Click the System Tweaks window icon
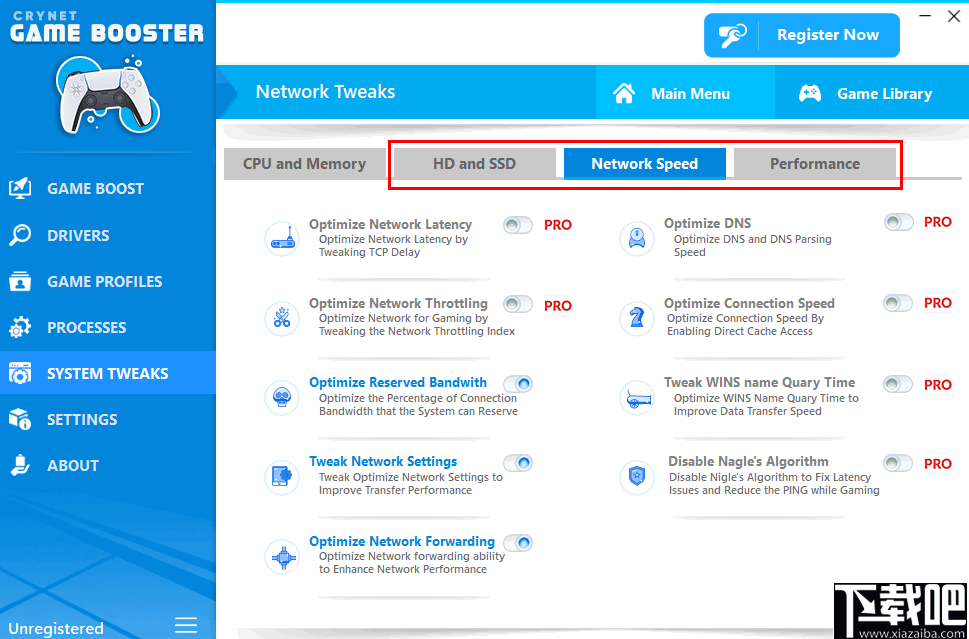The image size is (969, 639). [20, 373]
